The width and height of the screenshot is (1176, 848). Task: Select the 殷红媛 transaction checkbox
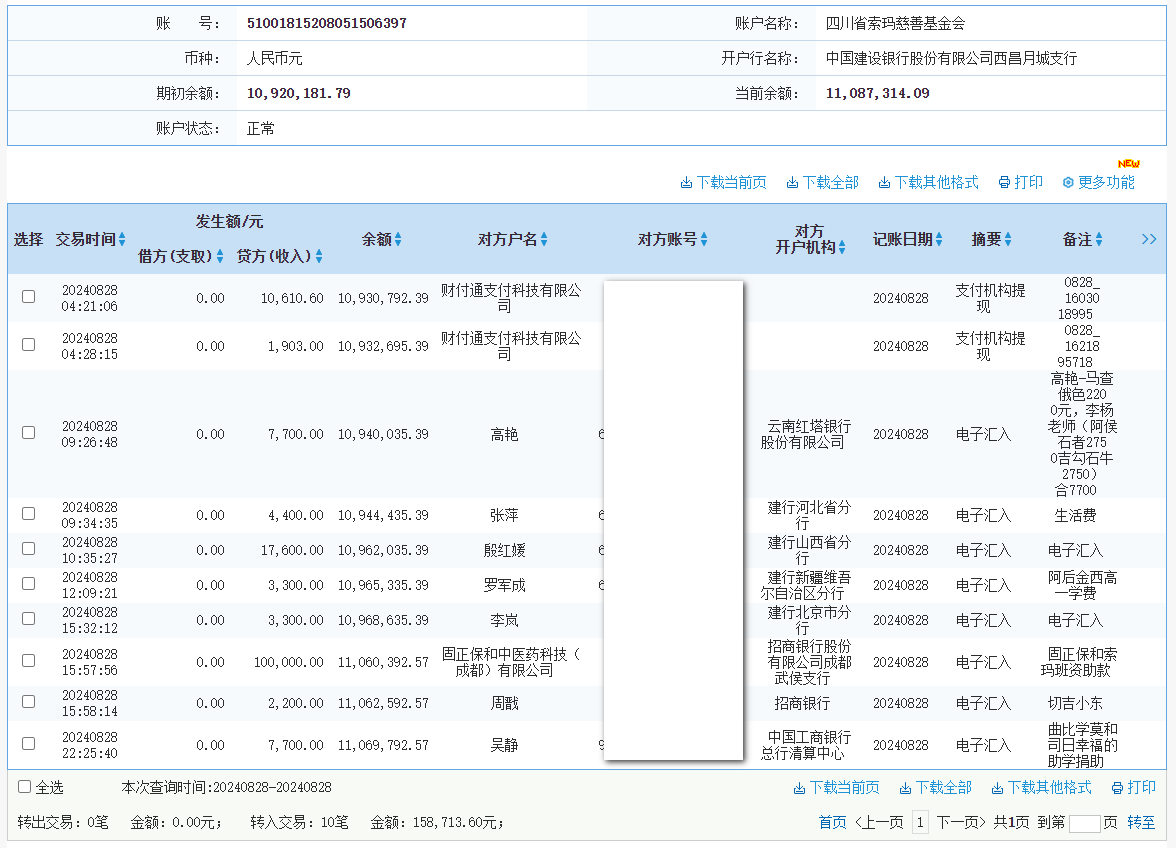(x=28, y=549)
